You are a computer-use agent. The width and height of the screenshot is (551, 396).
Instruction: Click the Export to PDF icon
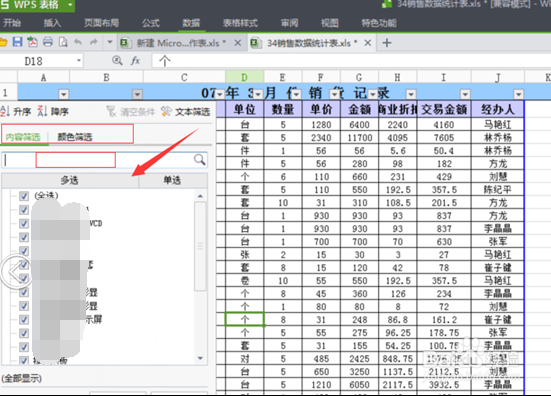coord(32,42)
